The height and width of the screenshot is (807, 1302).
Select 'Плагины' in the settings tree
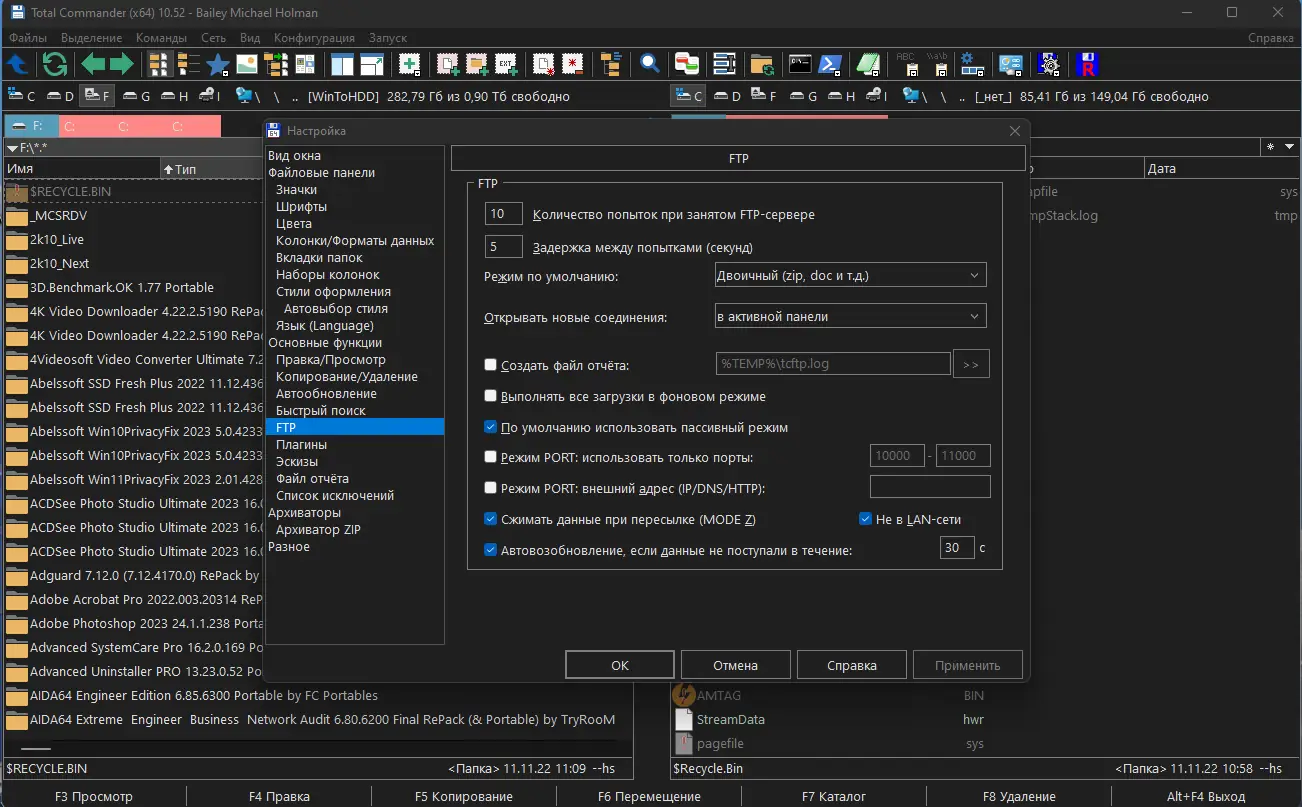coord(301,444)
